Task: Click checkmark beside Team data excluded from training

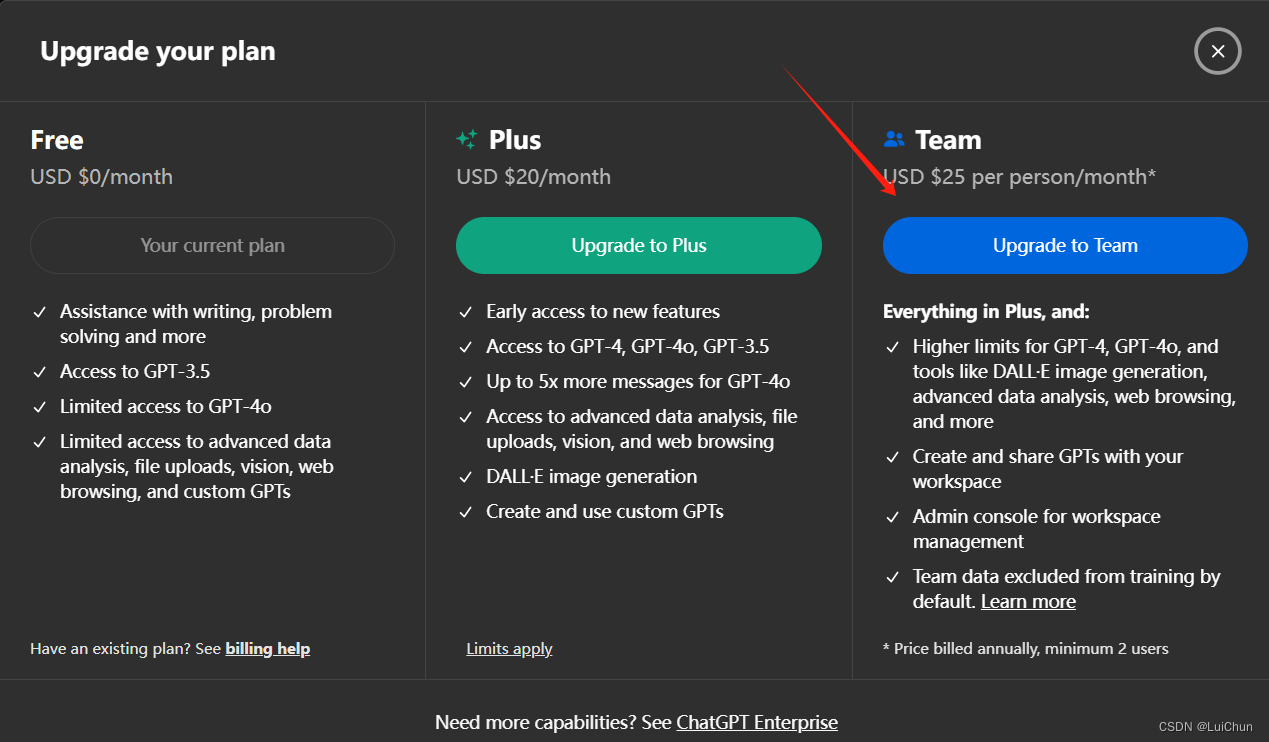Action: point(892,577)
